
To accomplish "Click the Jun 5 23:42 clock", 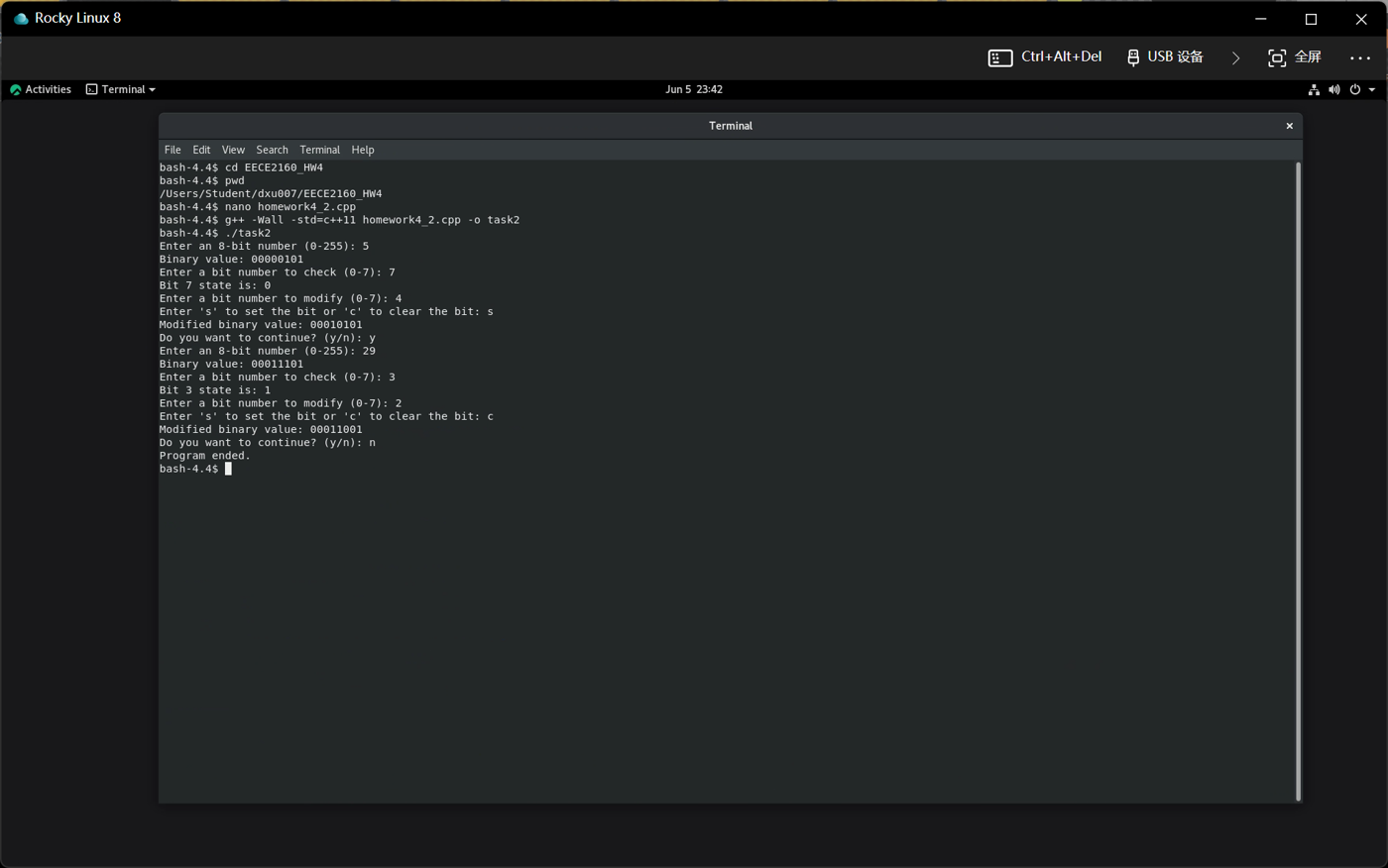I will coord(694,89).
